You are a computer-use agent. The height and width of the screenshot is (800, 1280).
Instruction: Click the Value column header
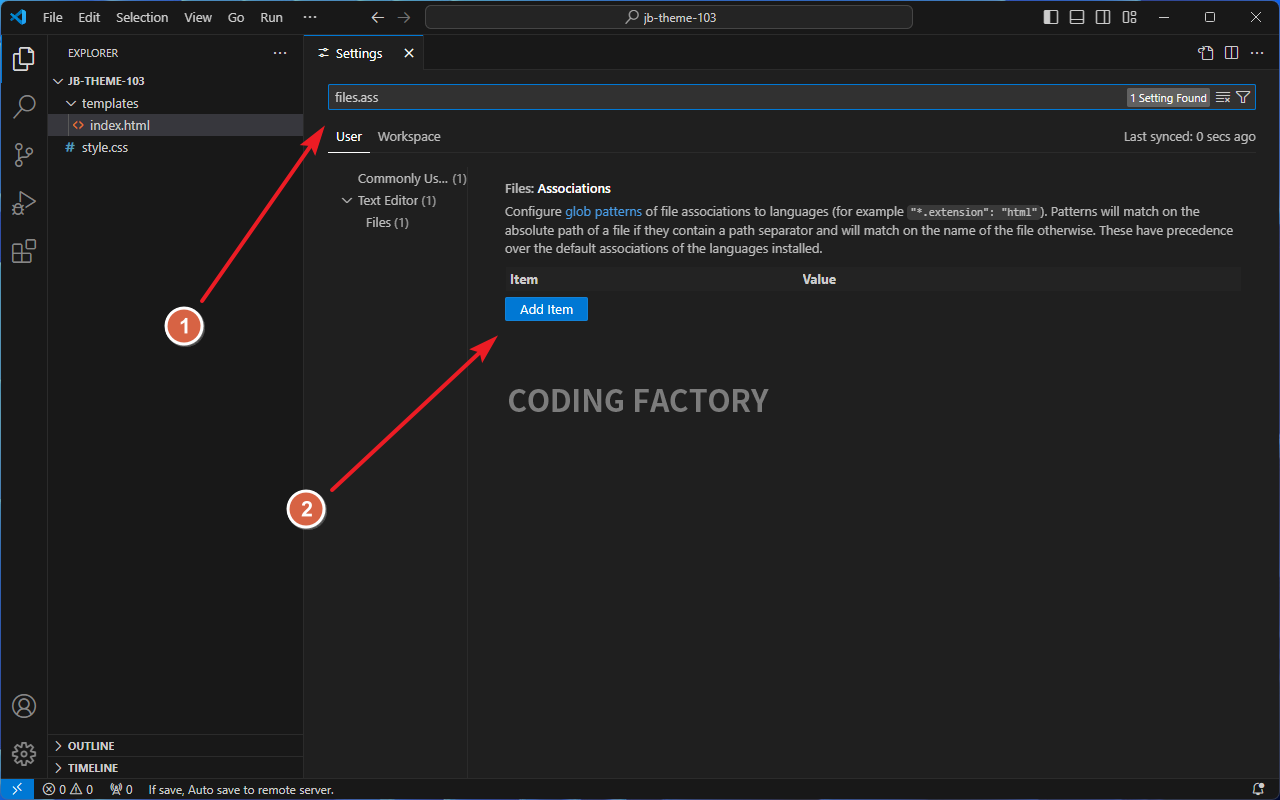coord(819,279)
